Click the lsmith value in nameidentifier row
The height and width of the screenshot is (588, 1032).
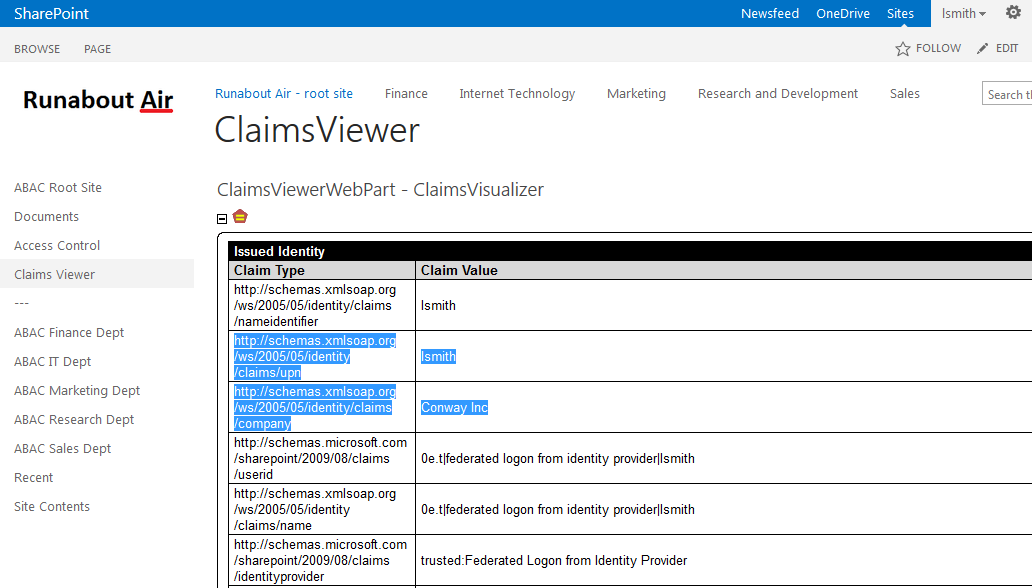(438, 306)
